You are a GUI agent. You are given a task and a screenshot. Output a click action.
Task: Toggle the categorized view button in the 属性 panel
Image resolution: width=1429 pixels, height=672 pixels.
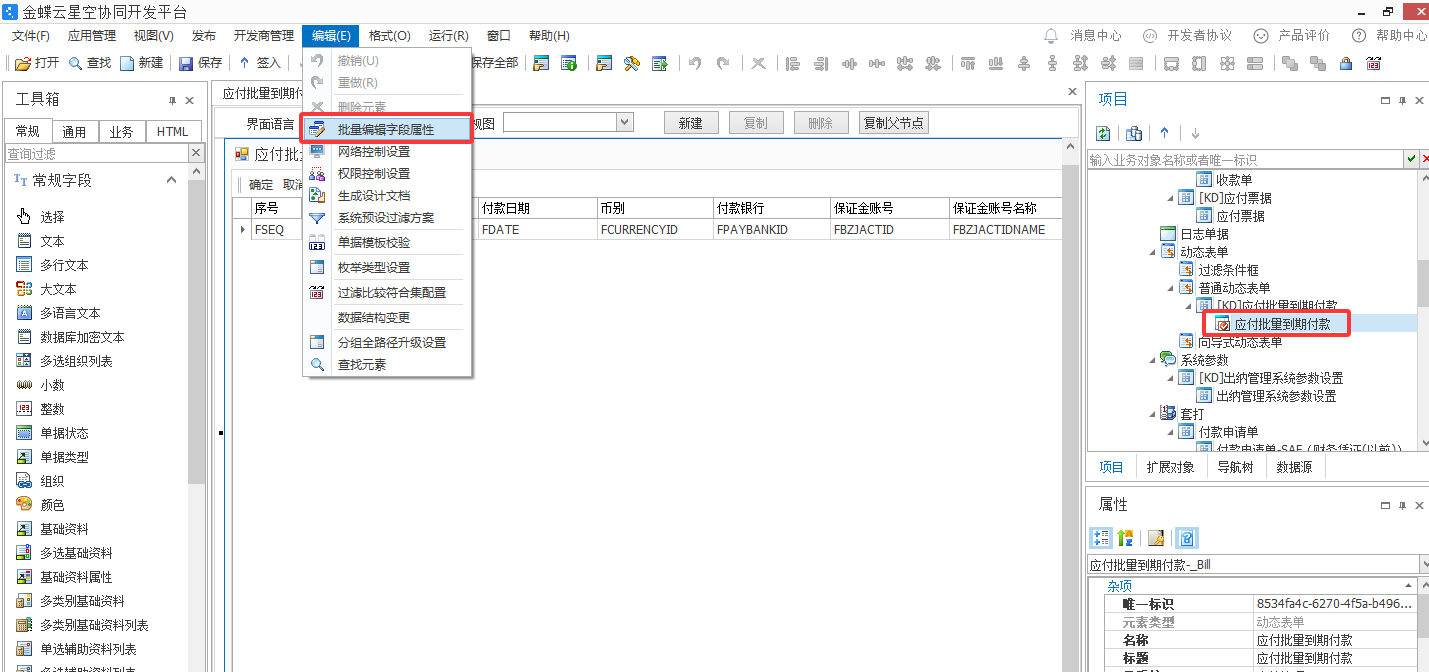tap(1101, 538)
